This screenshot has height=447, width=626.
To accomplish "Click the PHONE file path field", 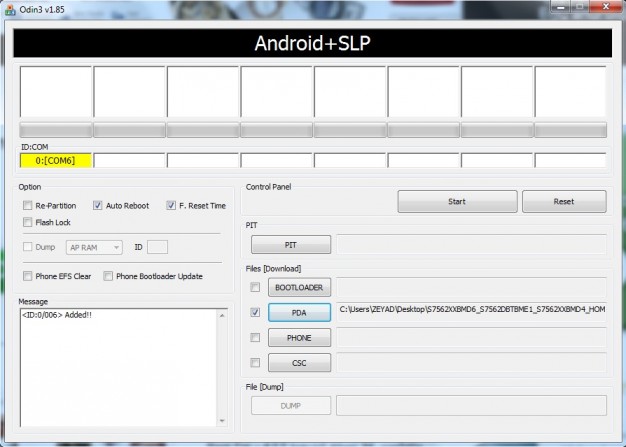I will tap(471, 337).
